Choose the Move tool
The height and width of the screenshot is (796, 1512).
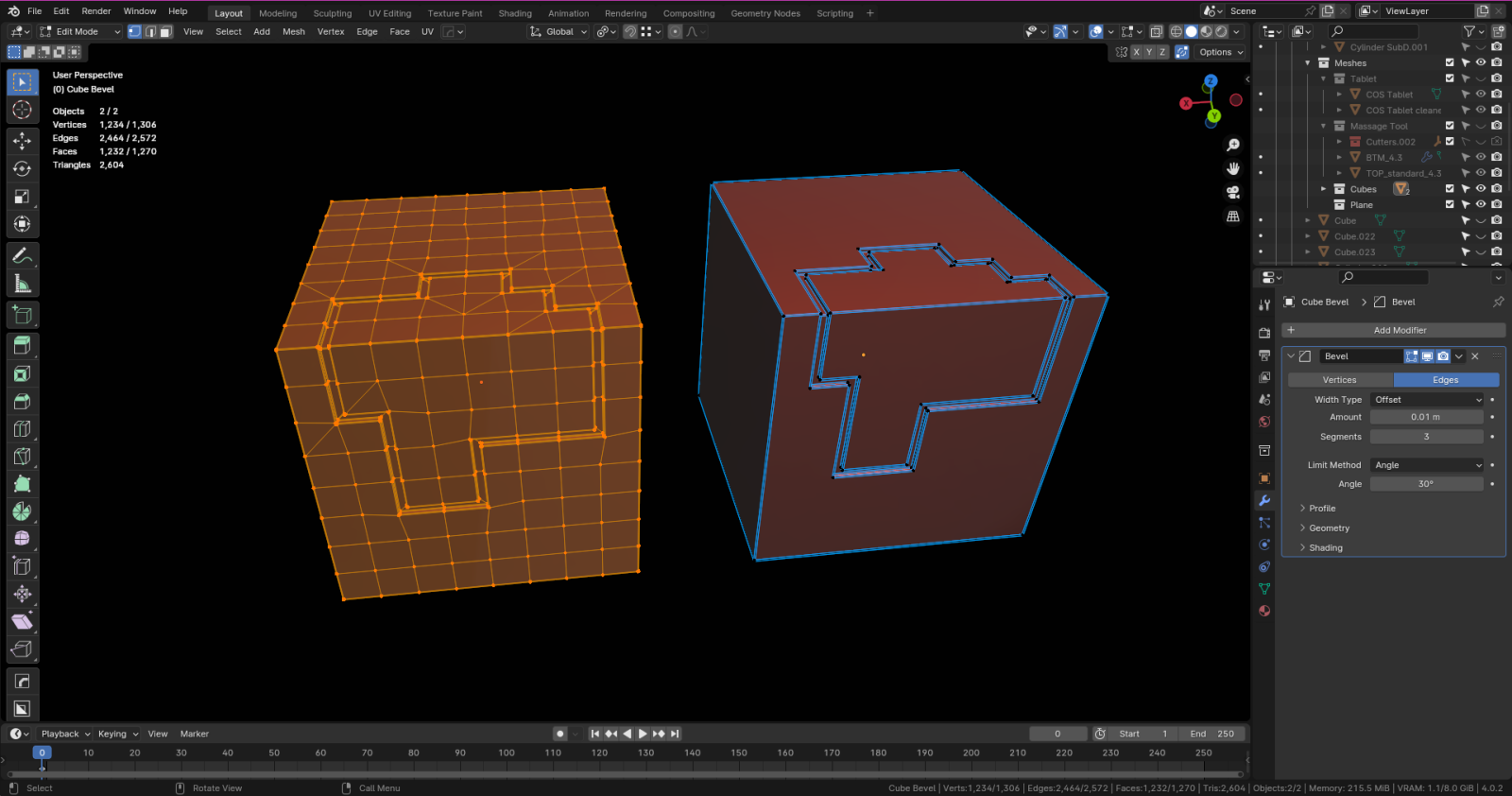[x=23, y=141]
